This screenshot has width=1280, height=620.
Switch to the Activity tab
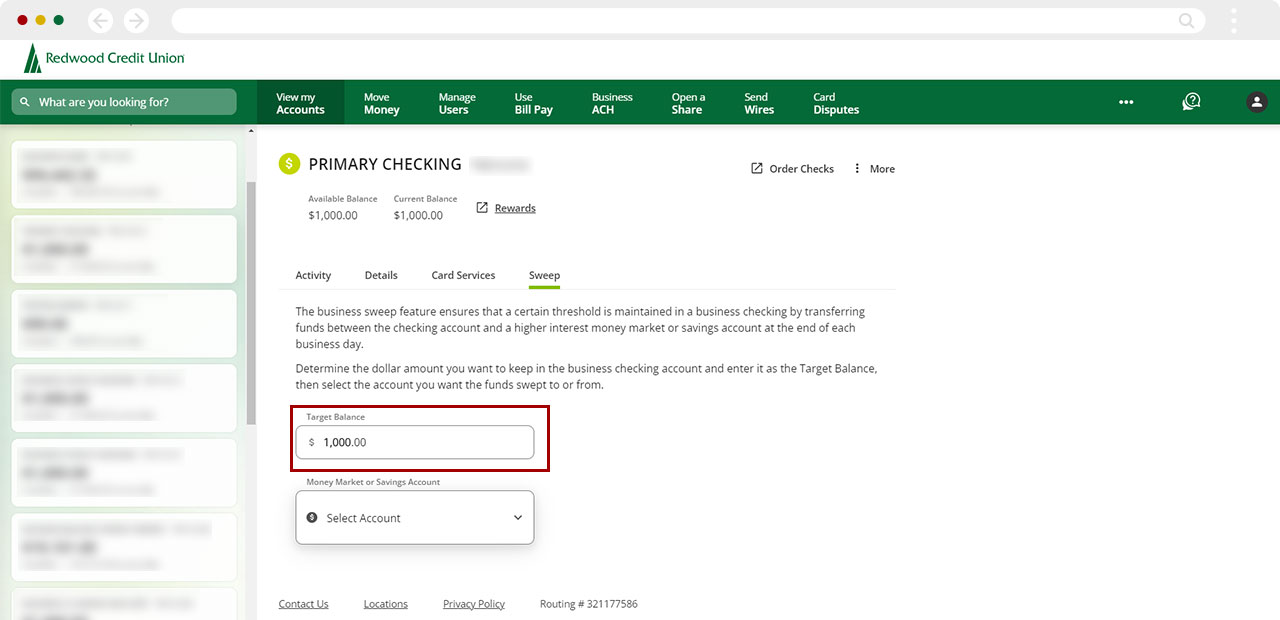(313, 275)
